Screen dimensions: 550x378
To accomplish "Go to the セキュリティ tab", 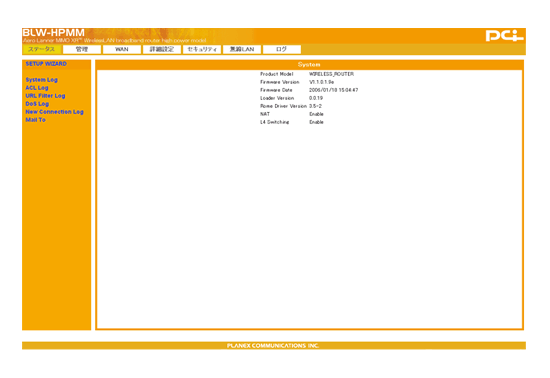I will (x=202, y=49).
